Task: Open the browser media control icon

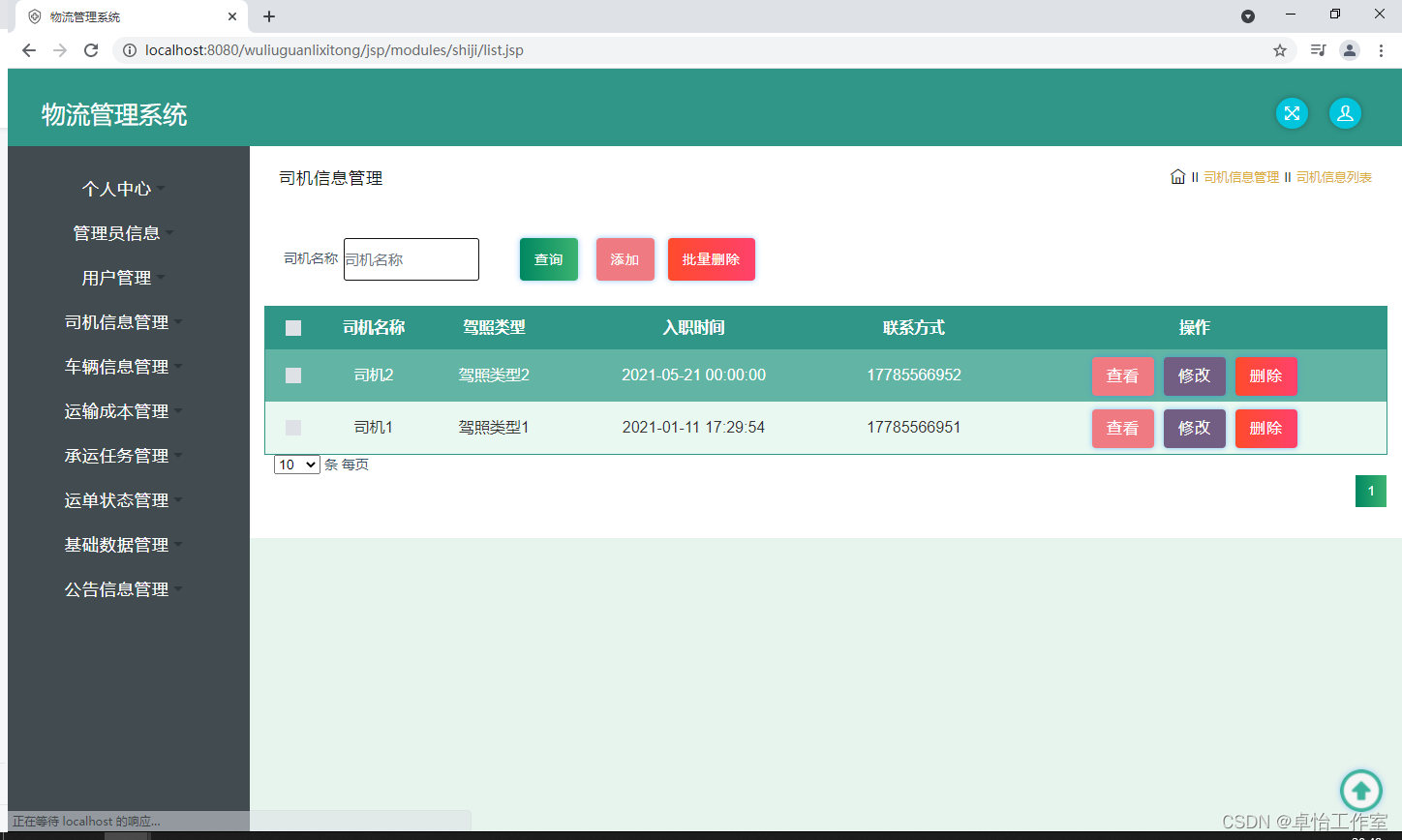Action: 1318,50
